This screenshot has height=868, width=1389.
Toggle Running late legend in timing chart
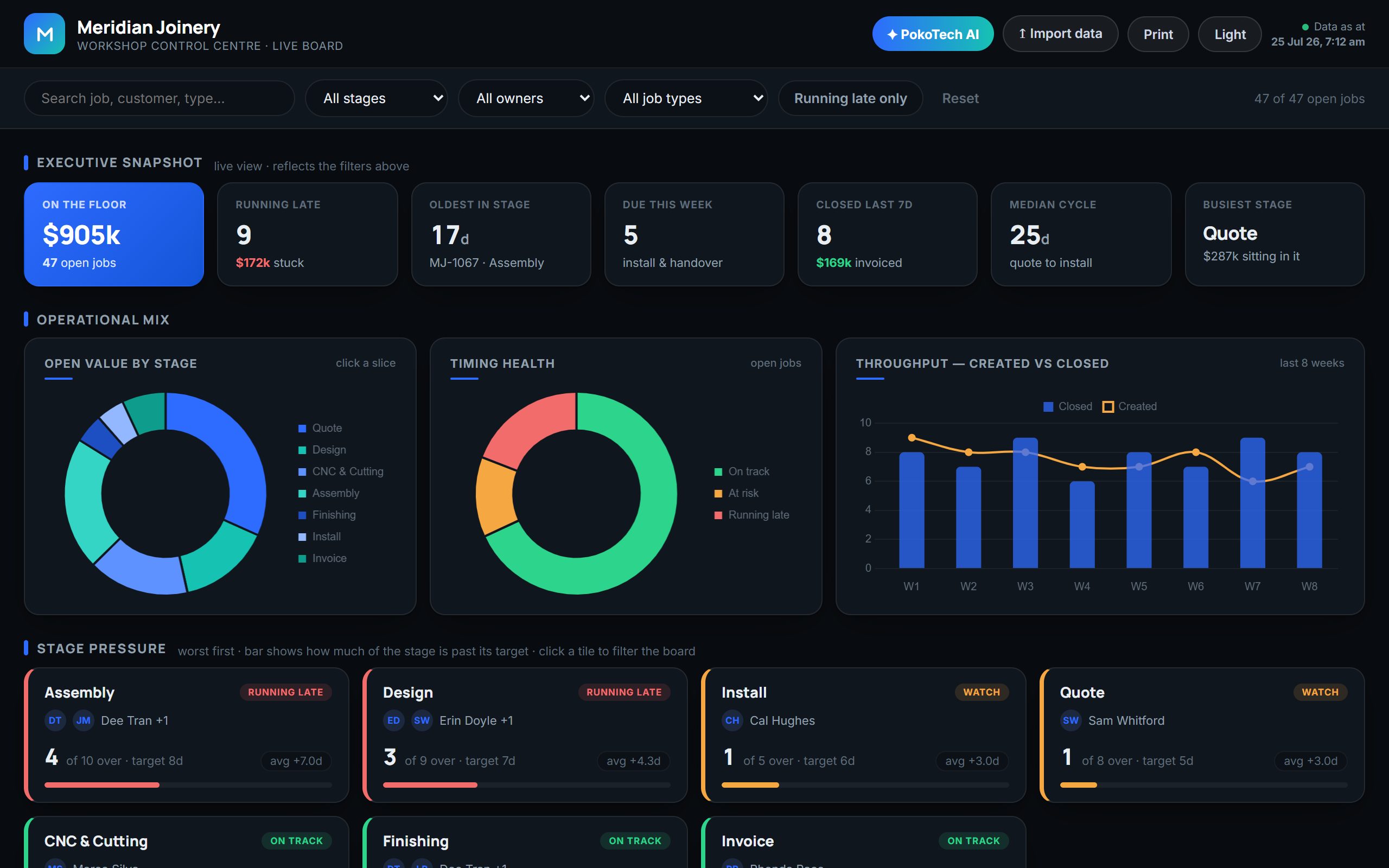(751, 515)
